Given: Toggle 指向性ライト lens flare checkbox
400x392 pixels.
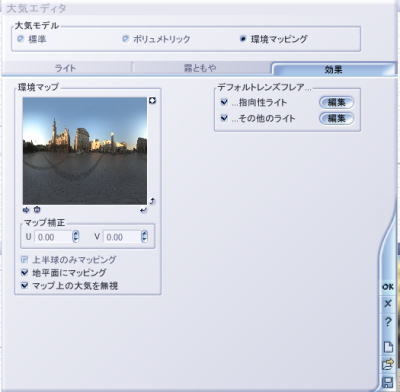Looking at the screenshot, I should click(224, 102).
